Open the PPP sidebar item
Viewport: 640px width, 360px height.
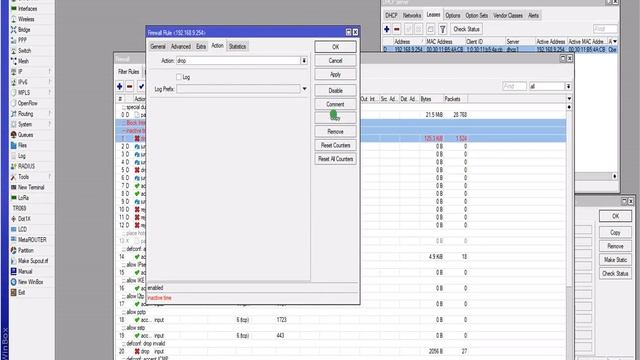22,40
